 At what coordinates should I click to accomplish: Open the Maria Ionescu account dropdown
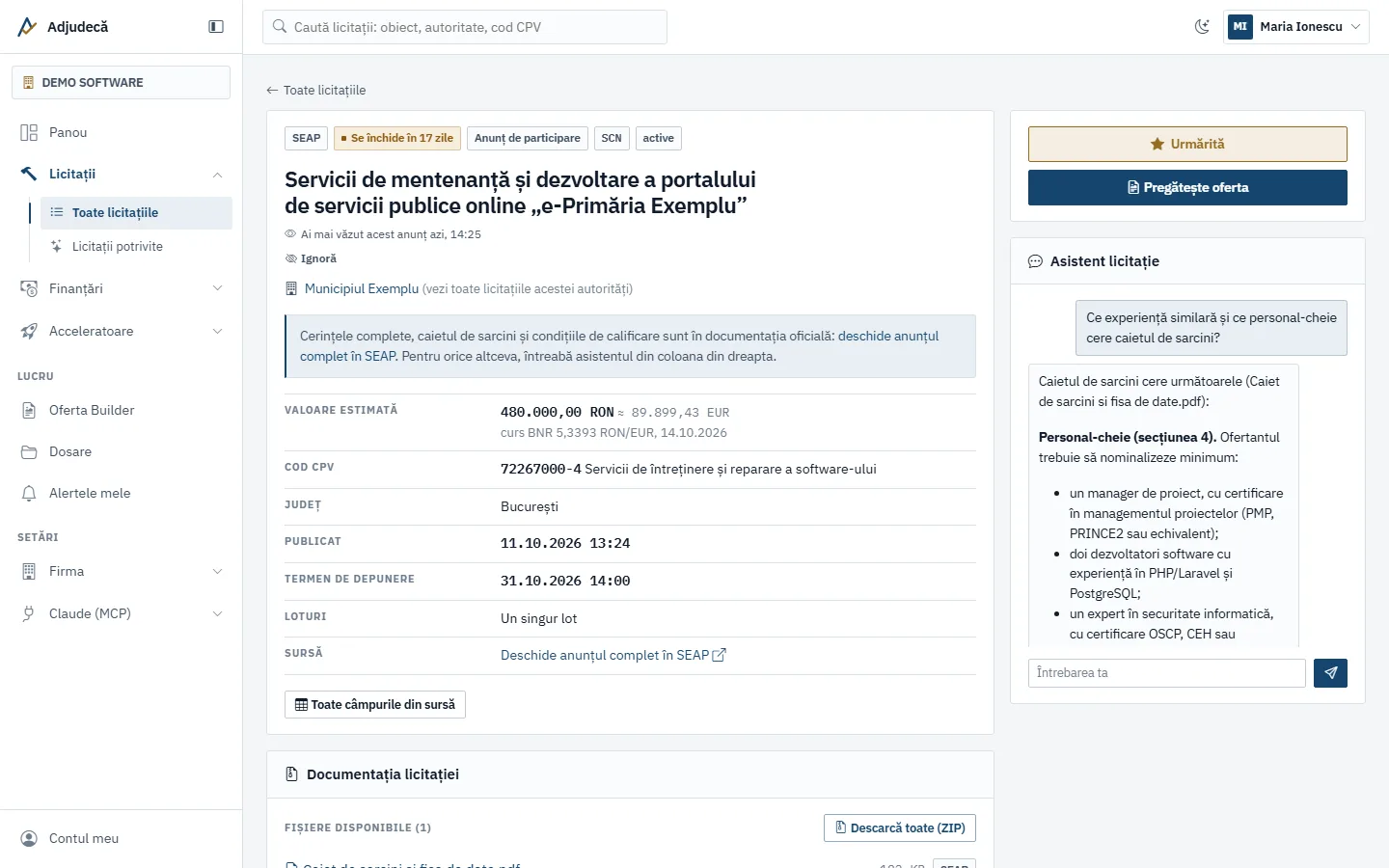point(1296,27)
